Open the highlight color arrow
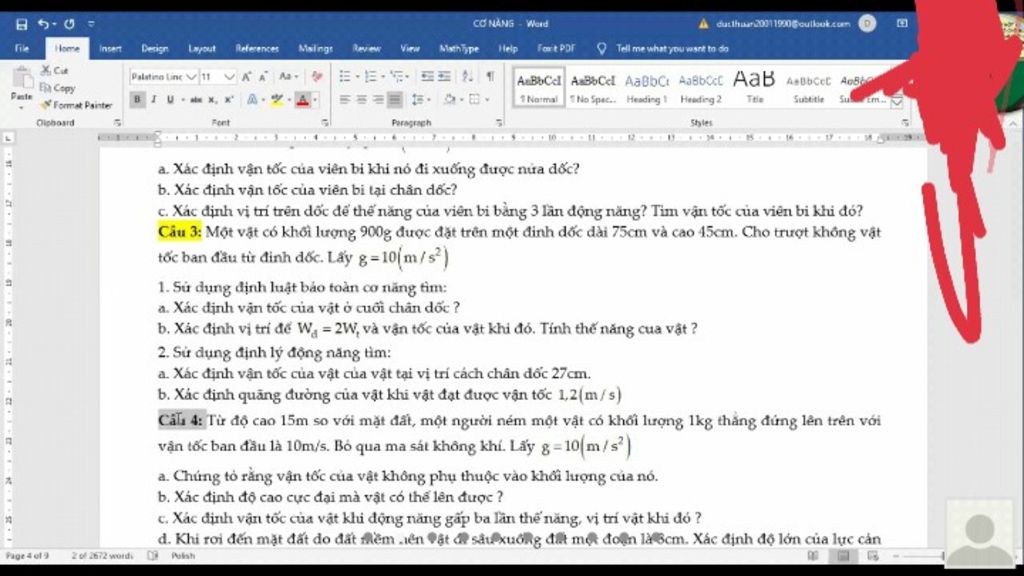 (289, 100)
